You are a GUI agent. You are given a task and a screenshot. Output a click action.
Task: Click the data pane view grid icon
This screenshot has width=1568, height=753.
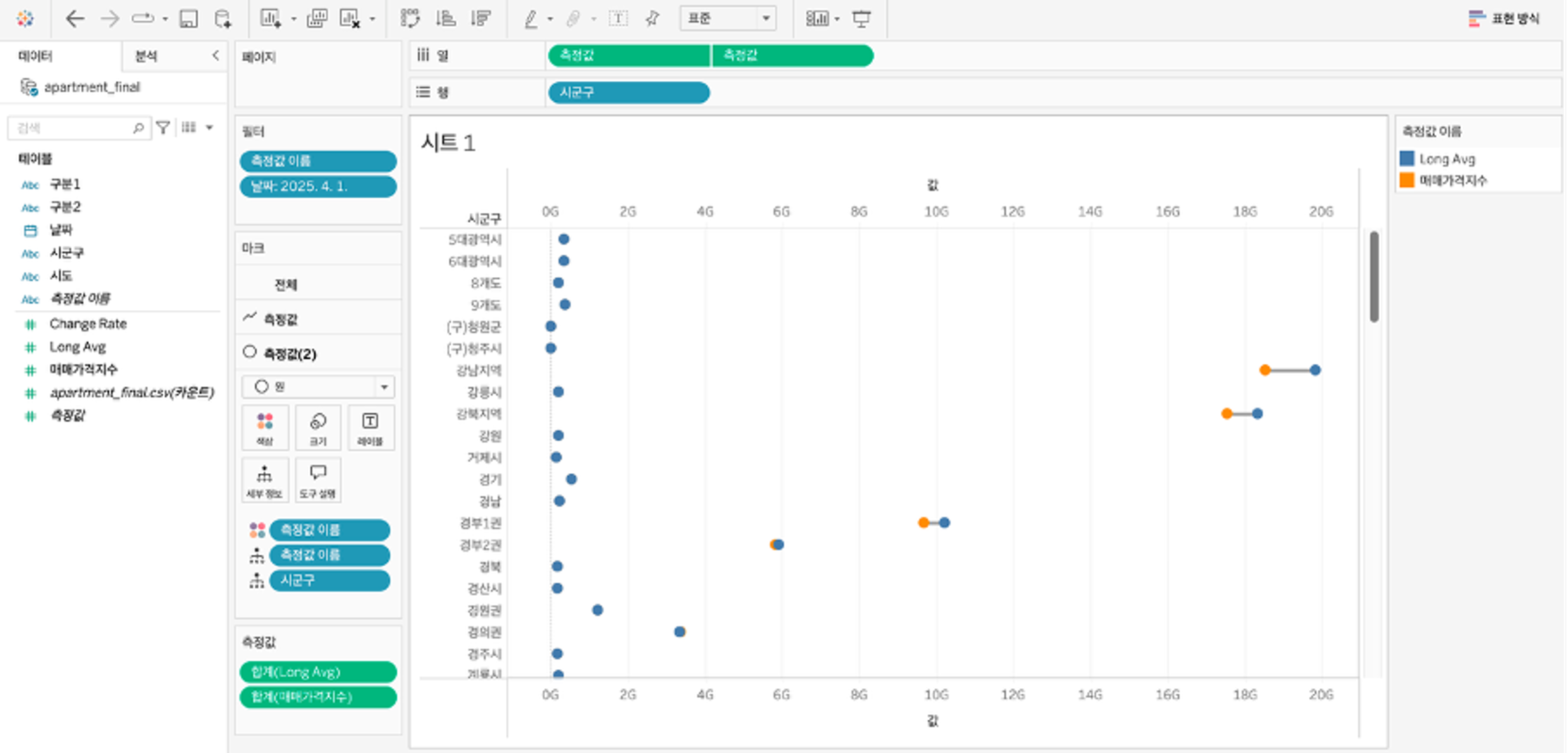[188, 128]
